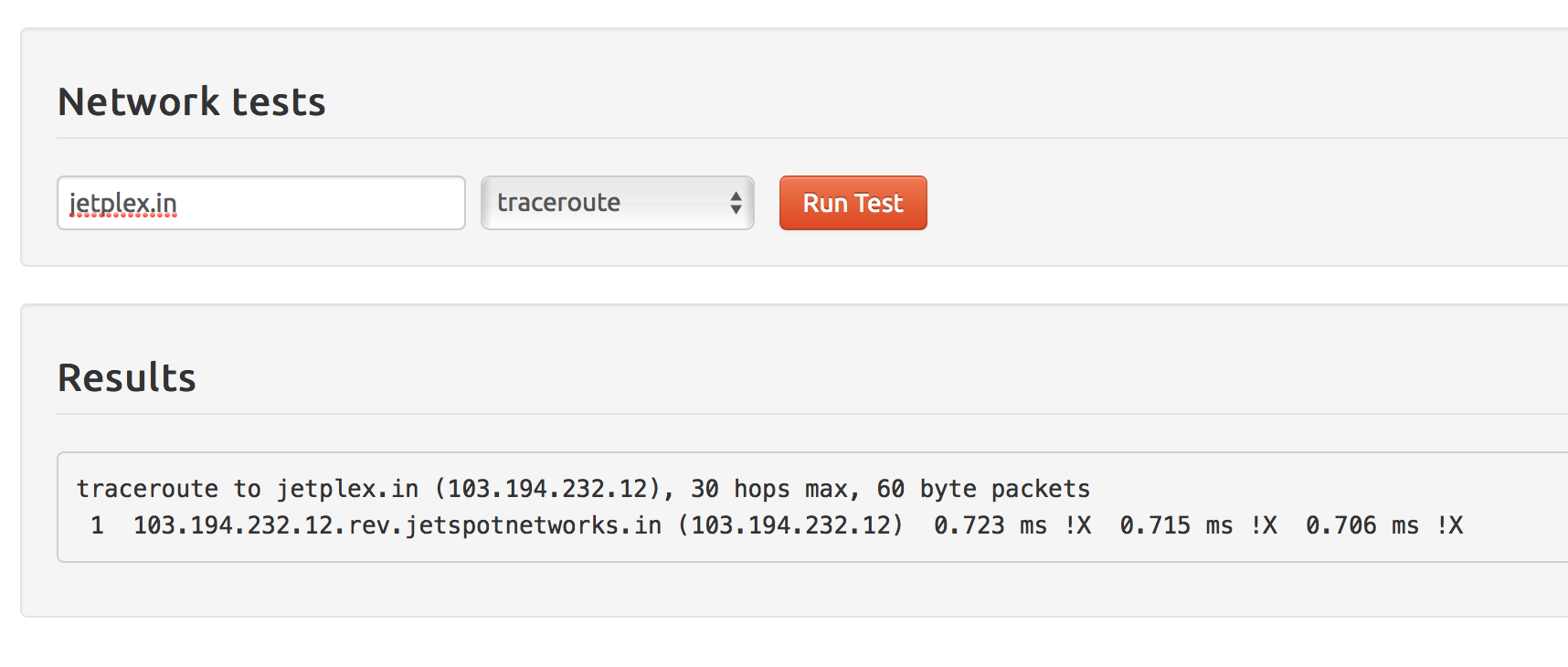Click the Network tests heading

pos(192,101)
